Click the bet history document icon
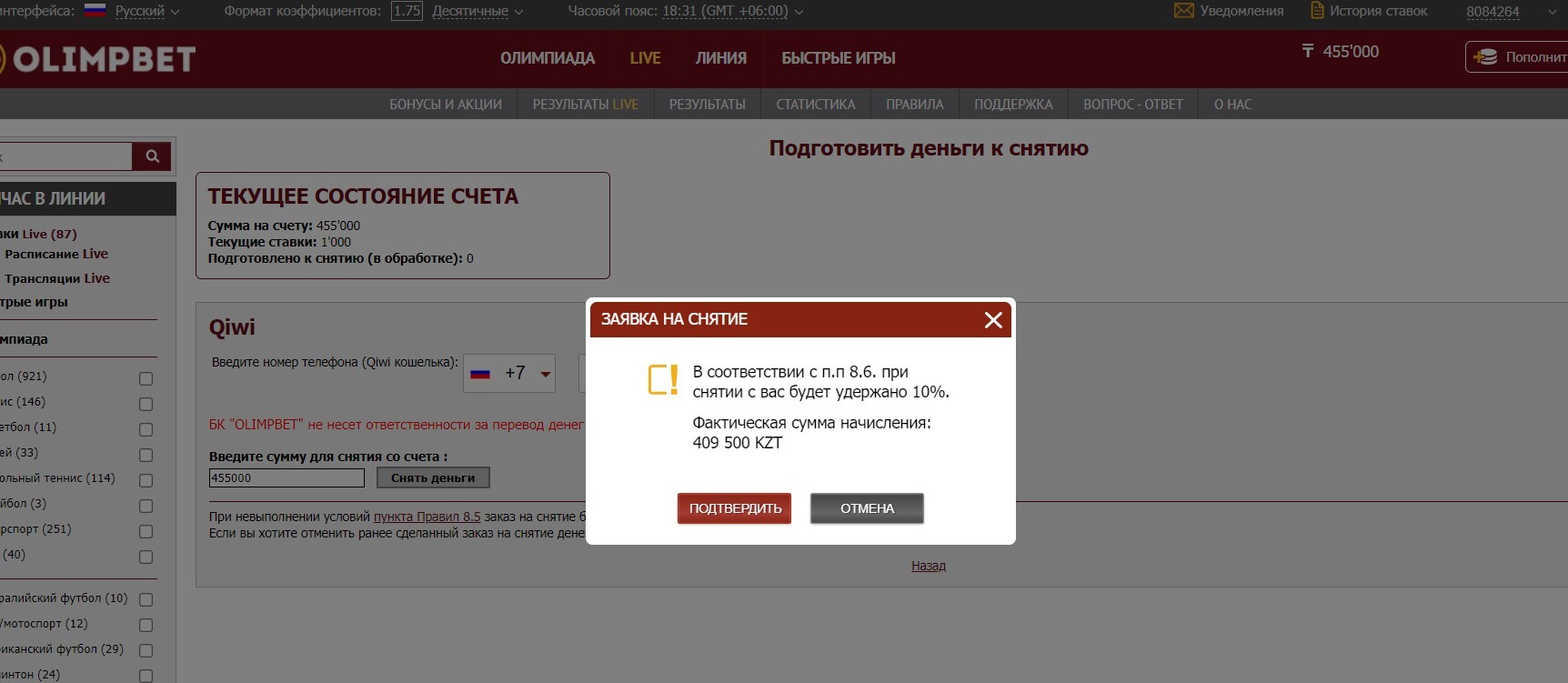The image size is (1568, 683). click(x=1316, y=11)
